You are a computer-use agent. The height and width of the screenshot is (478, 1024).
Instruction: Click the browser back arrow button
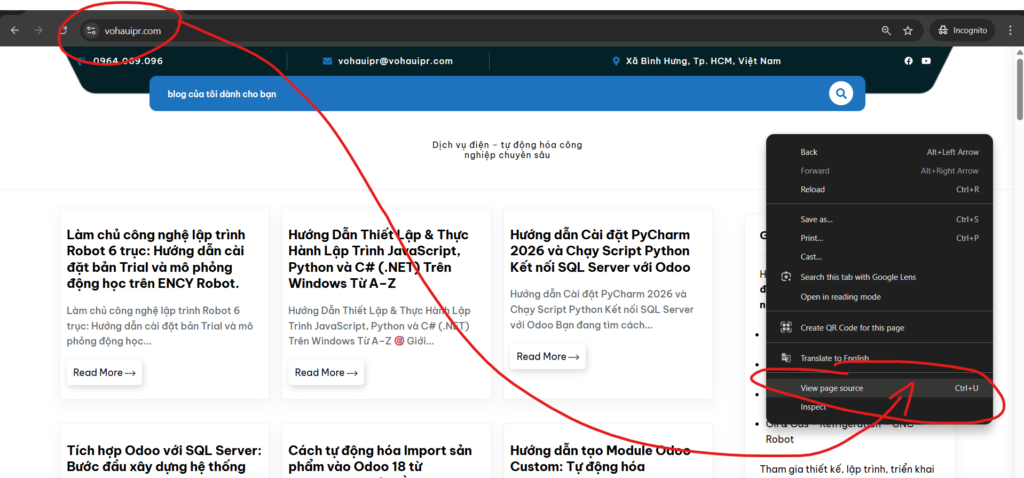[x=14, y=30]
